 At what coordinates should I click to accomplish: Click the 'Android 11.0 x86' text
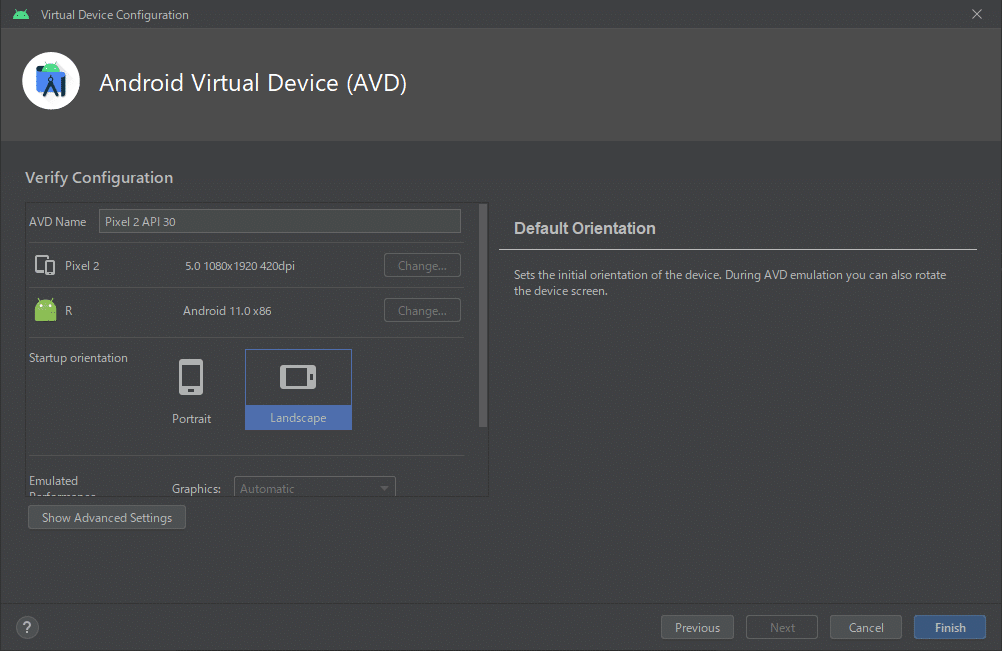(x=227, y=310)
